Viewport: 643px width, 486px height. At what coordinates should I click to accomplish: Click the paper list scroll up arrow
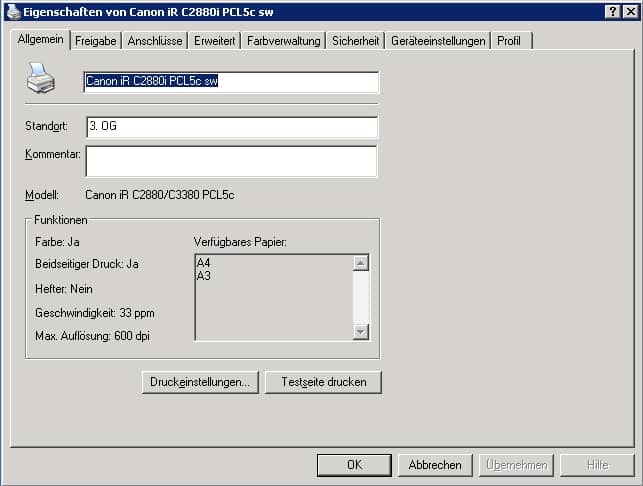click(360, 263)
